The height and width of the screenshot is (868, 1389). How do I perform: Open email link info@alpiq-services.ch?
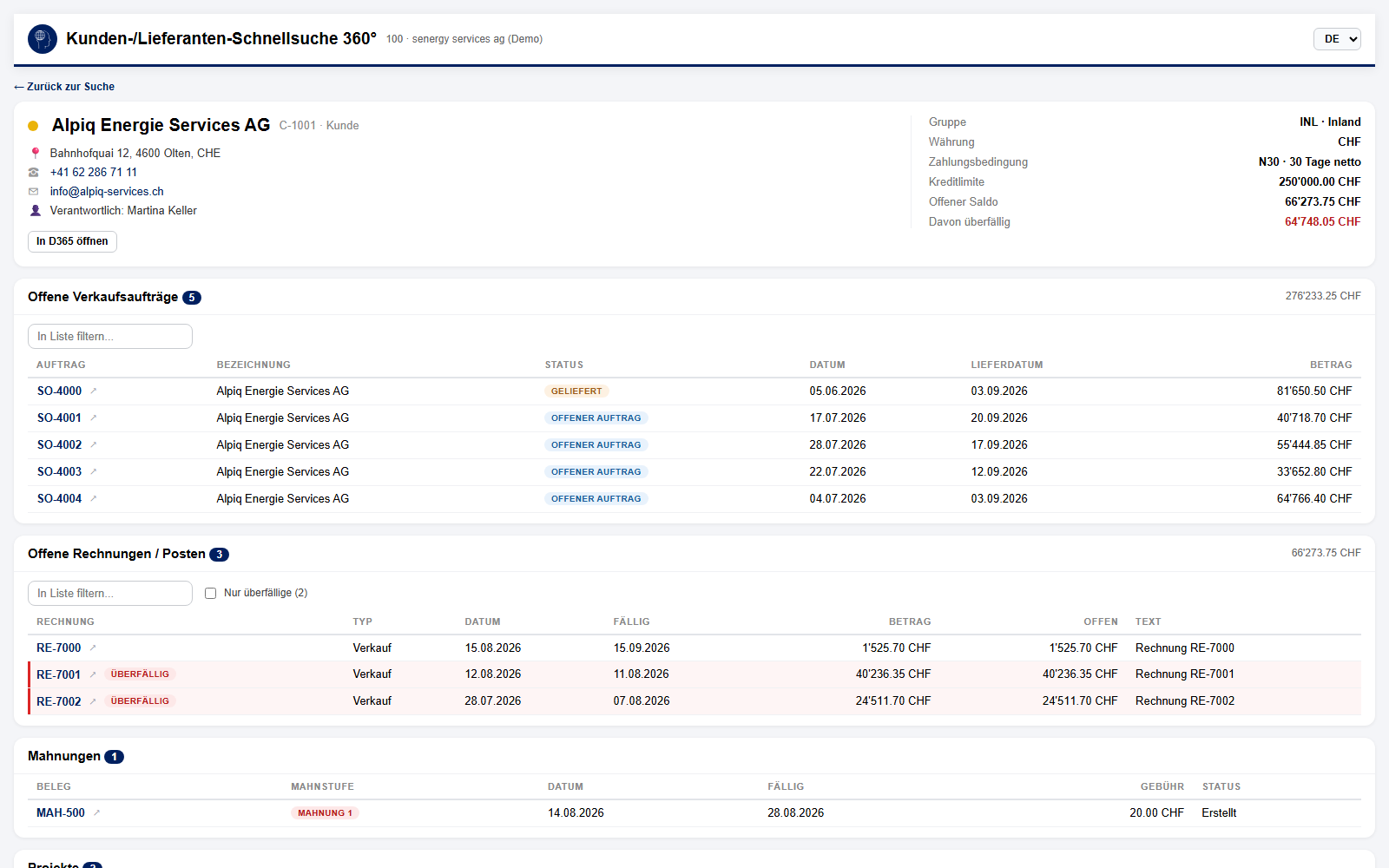(x=107, y=192)
